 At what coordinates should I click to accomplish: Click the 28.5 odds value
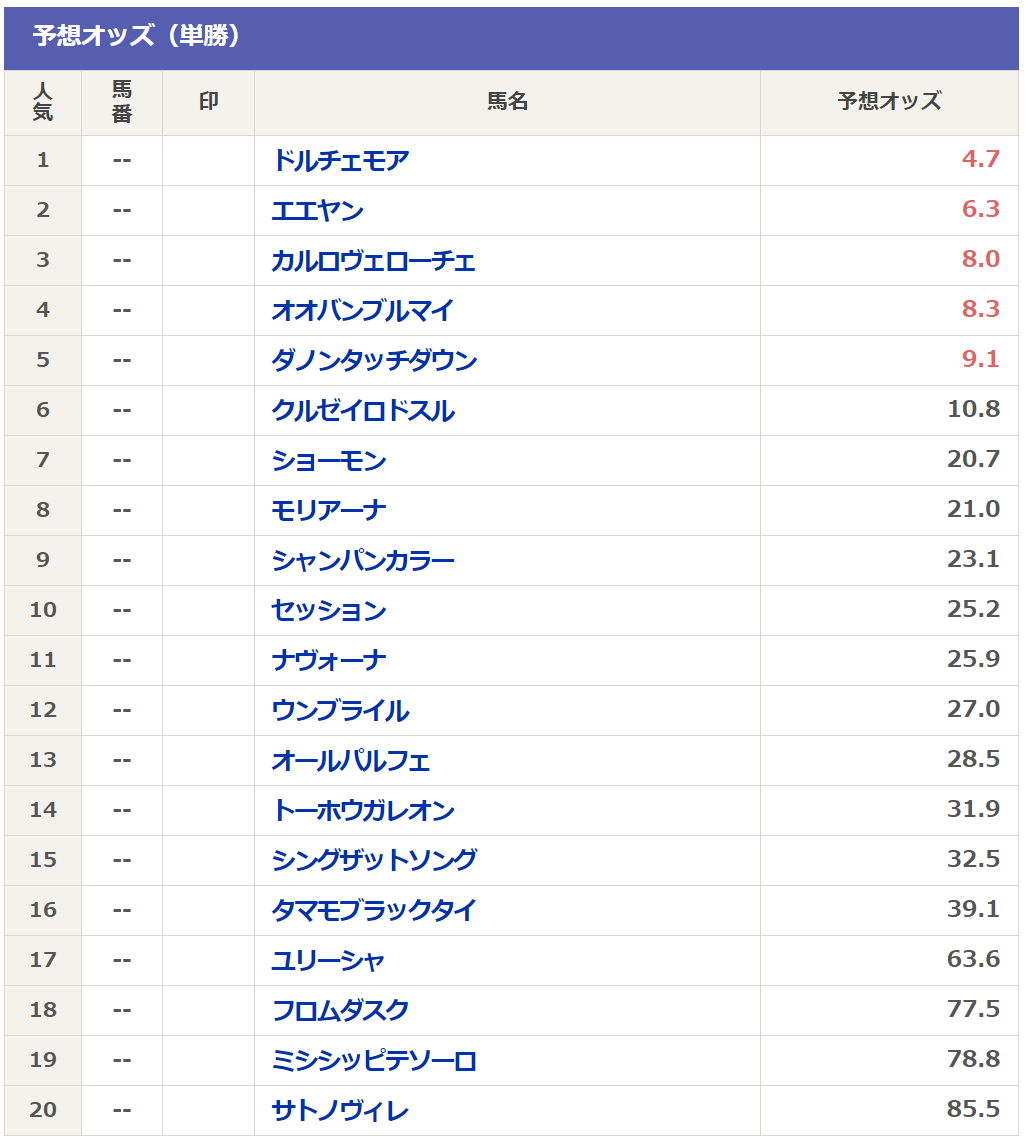(x=974, y=758)
